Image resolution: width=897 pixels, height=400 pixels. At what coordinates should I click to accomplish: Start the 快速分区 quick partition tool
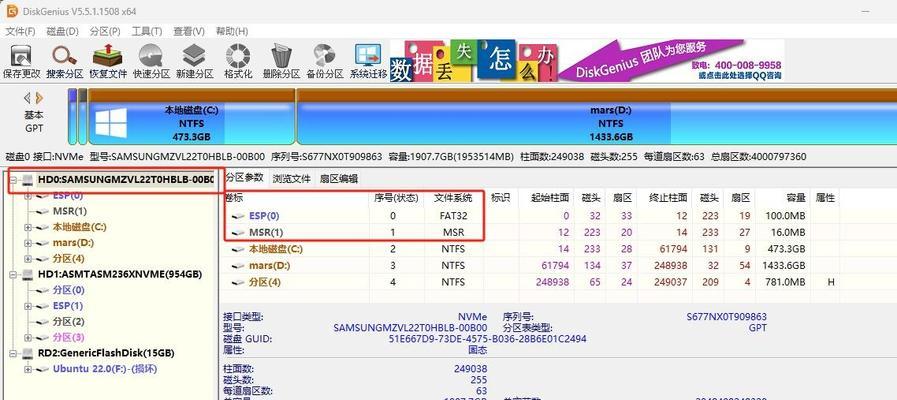coord(151,56)
